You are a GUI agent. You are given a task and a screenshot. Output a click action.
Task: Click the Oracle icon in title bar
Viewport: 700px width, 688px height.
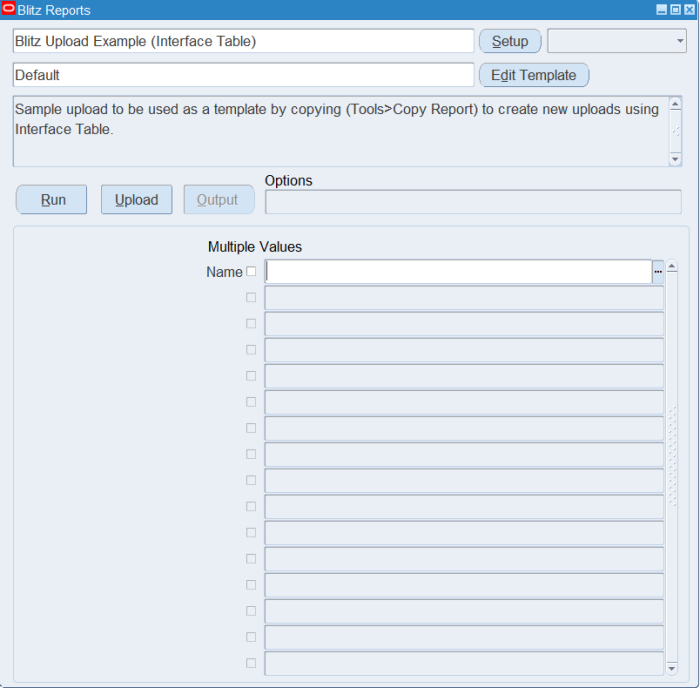click(8, 8)
